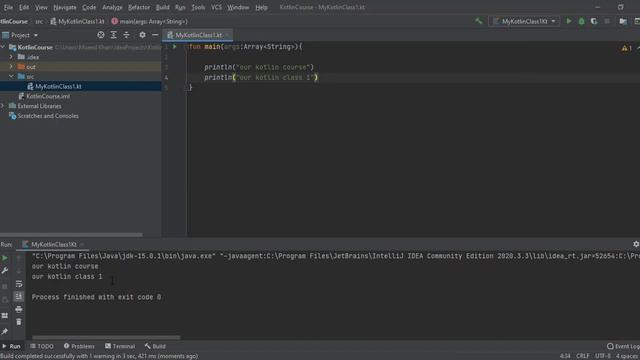This screenshot has width=640, height=360.
Task: Open the Run tool window button
Action: click(x=11, y=346)
